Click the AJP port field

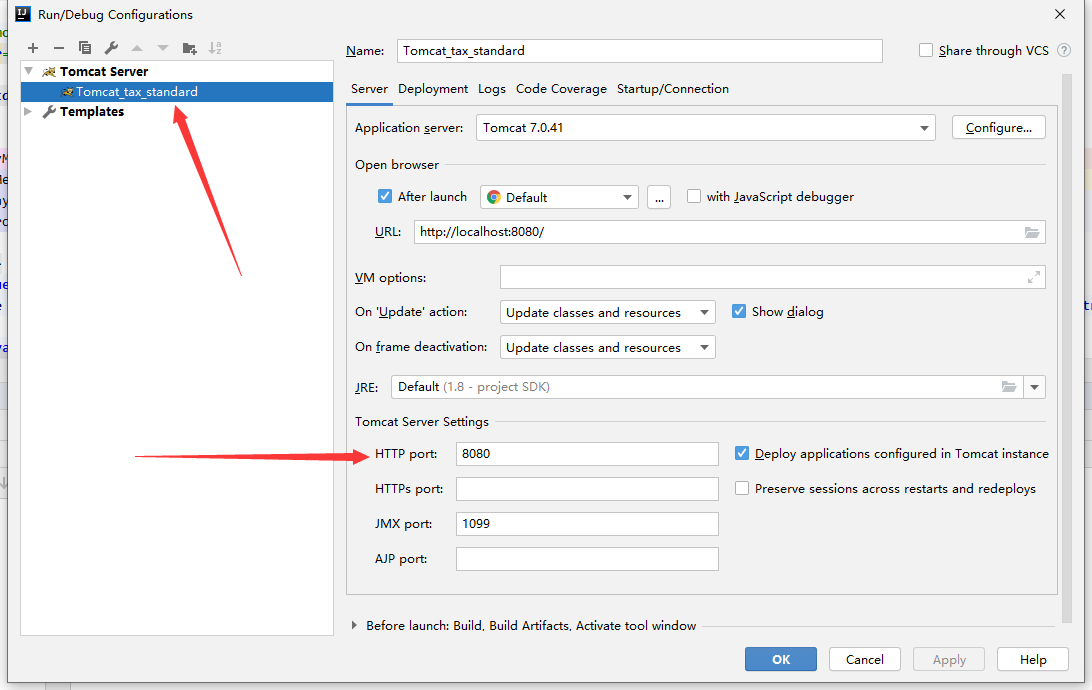(587, 559)
